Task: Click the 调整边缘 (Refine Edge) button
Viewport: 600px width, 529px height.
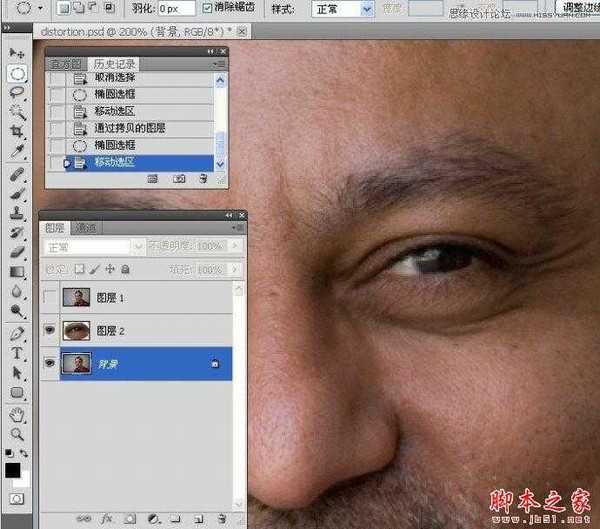Action: [x=576, y=7]
